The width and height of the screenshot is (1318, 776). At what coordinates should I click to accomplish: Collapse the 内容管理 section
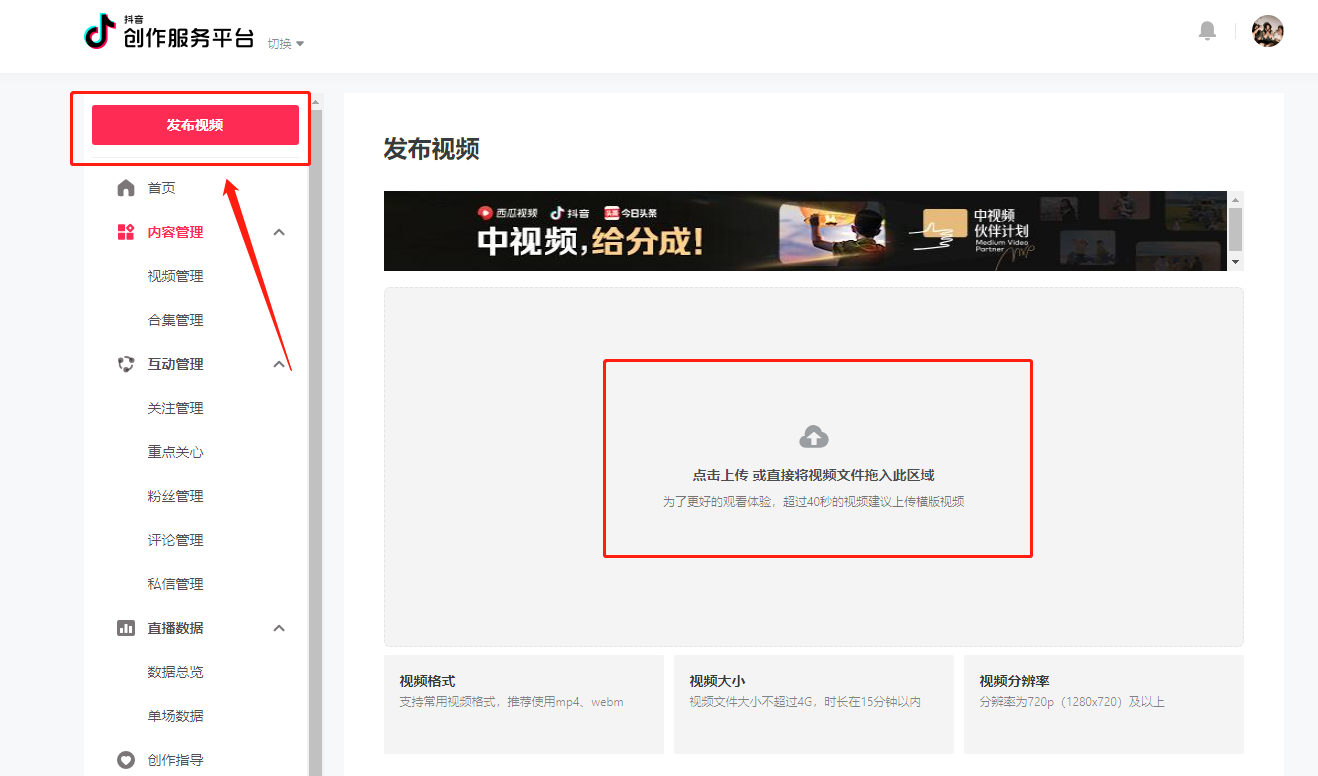pos(279,231)
